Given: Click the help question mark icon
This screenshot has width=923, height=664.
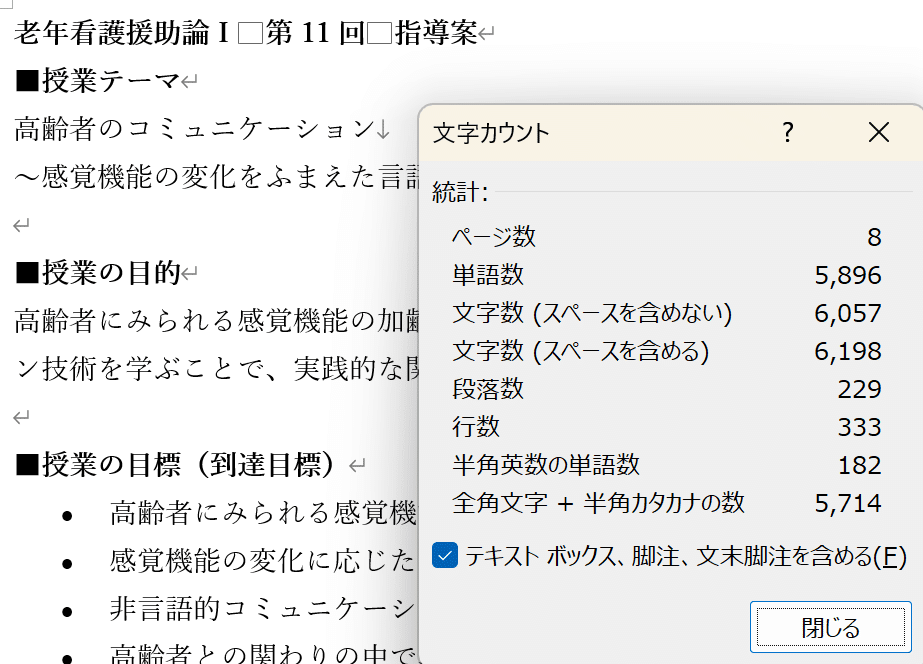Looking at the screenshot, I should 788,132.
